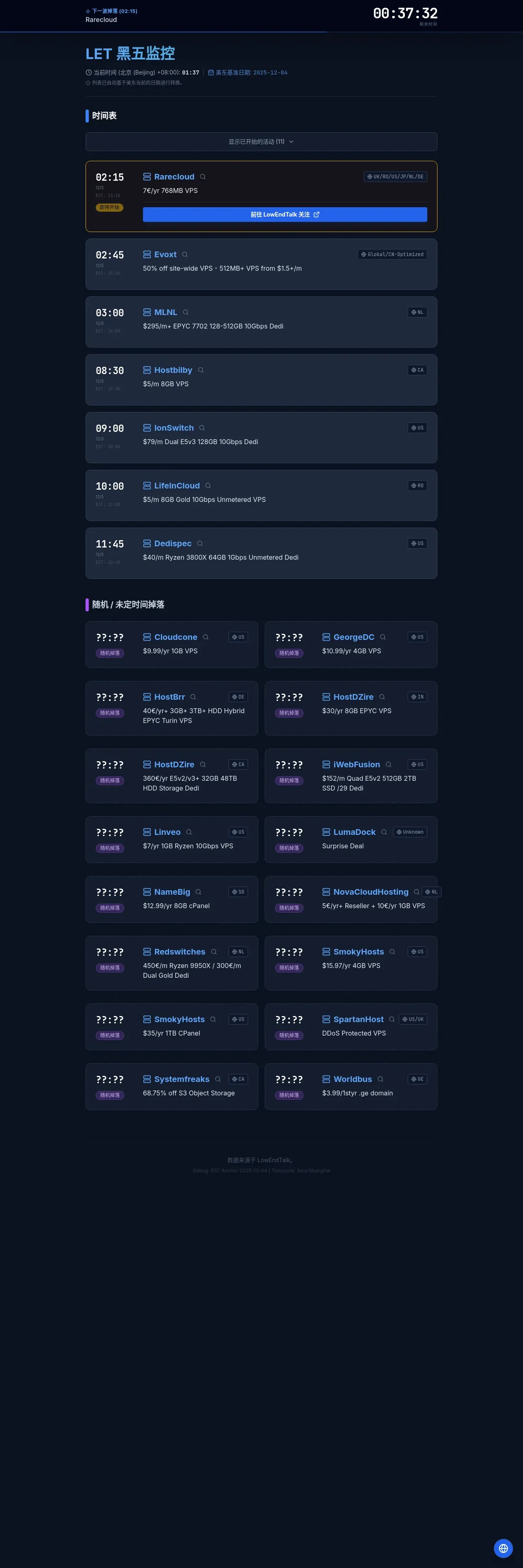The width and height of the screenshot is (523, 1568).
Task: Open the Hostbilby provider link
Action: tap(173, 370)
